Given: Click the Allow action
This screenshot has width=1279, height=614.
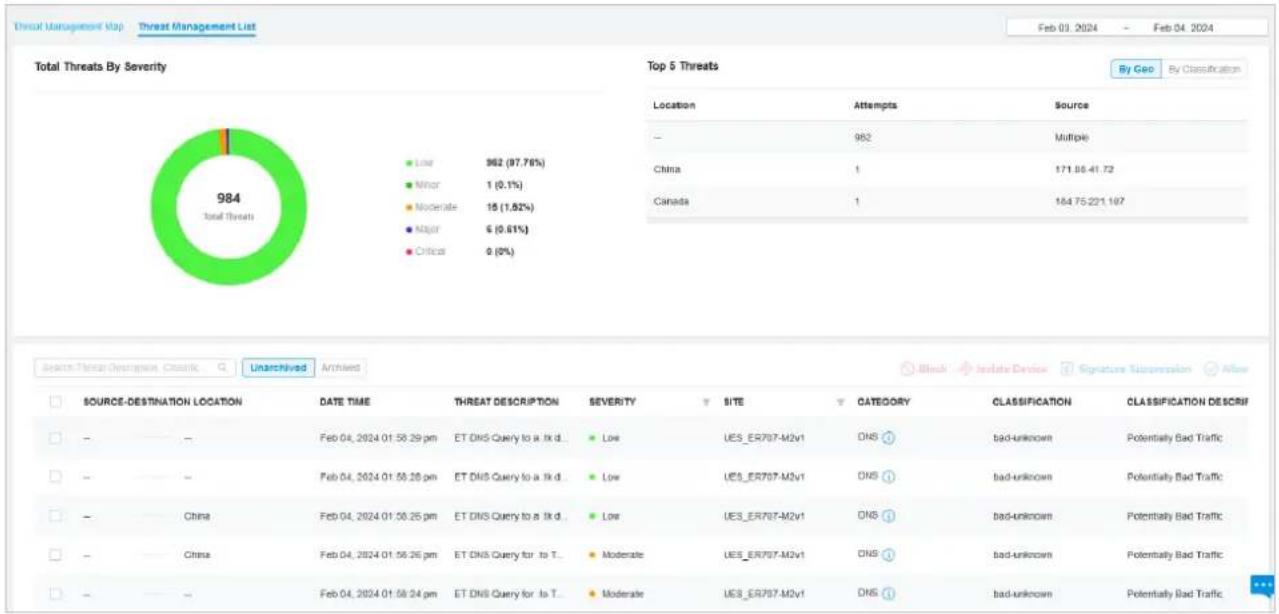Looking at the screenshot, I should click(x=1227, y=369).
